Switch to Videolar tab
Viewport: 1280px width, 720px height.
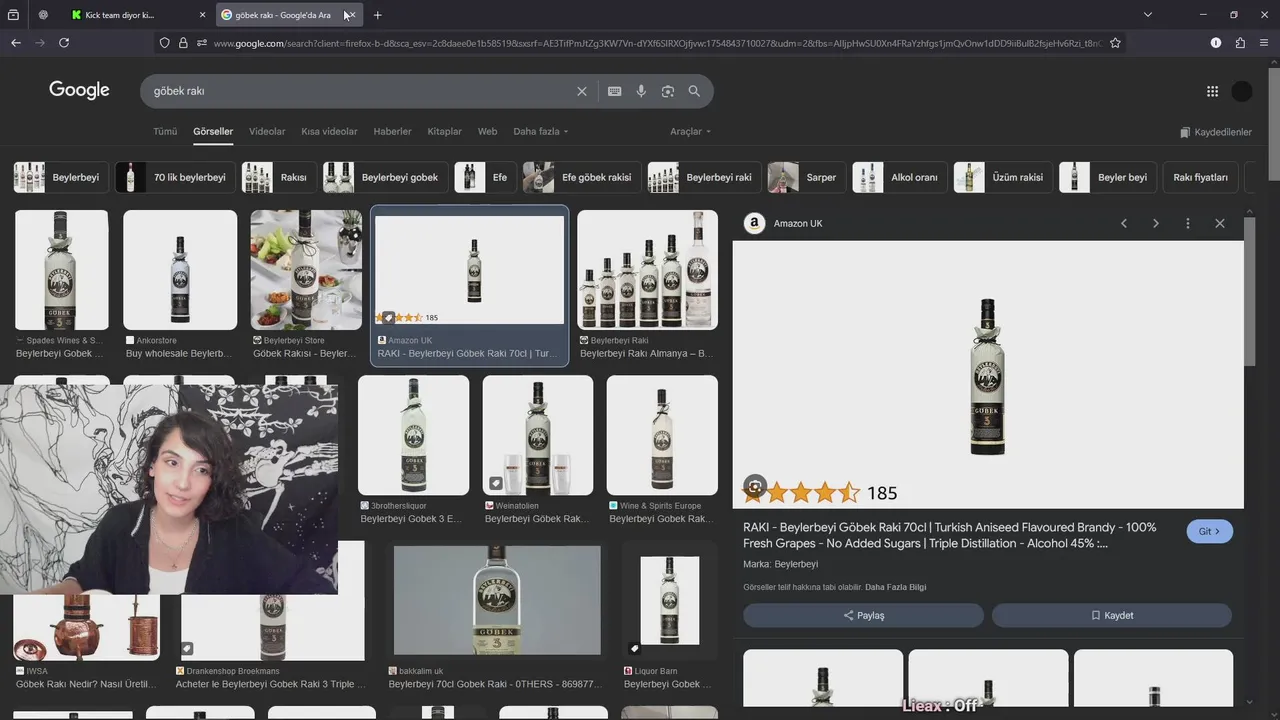click(267, 131)
